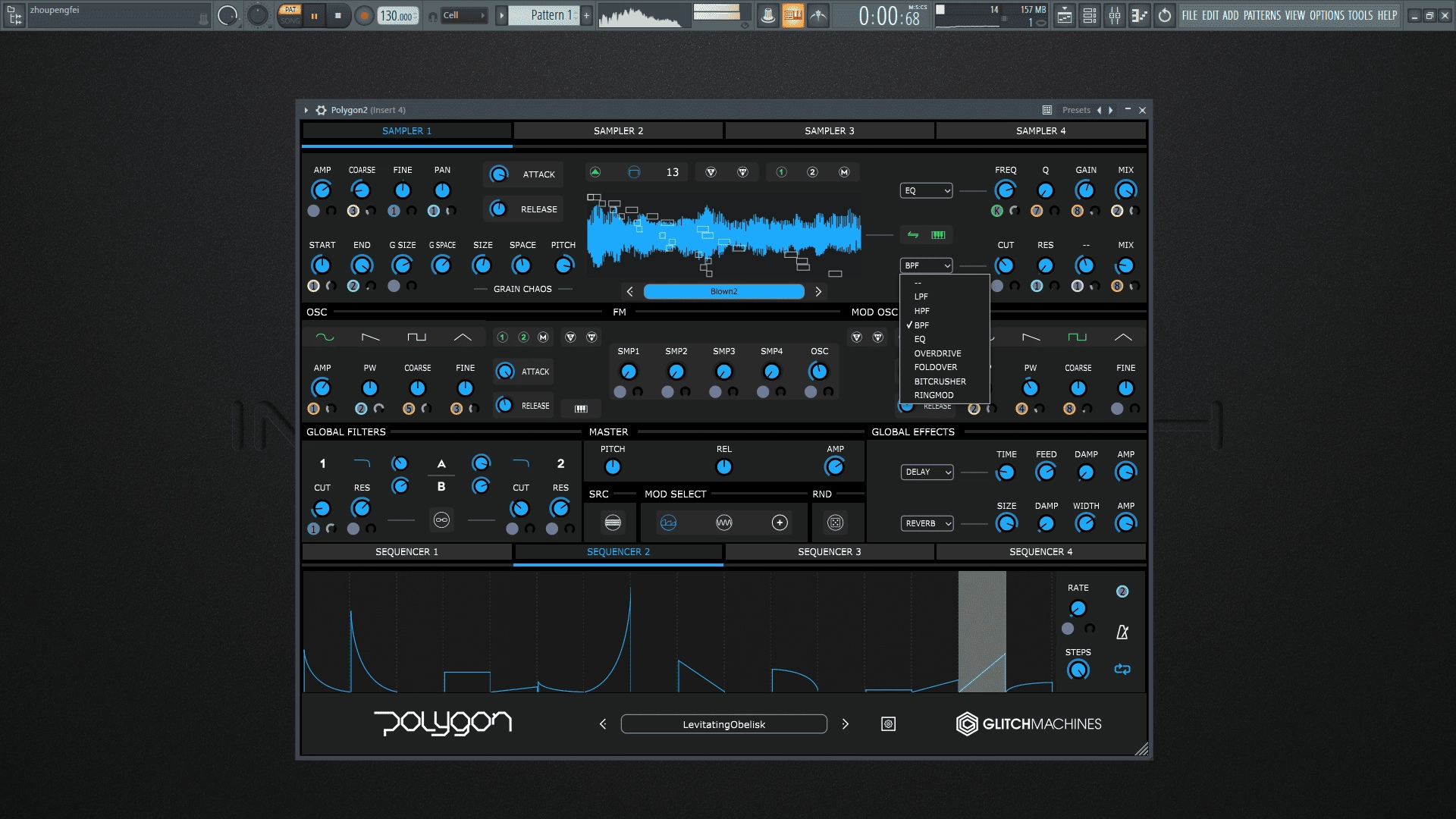Select the square waveform for OSC
Screen dimensions: 1456x819
(416, 337)
